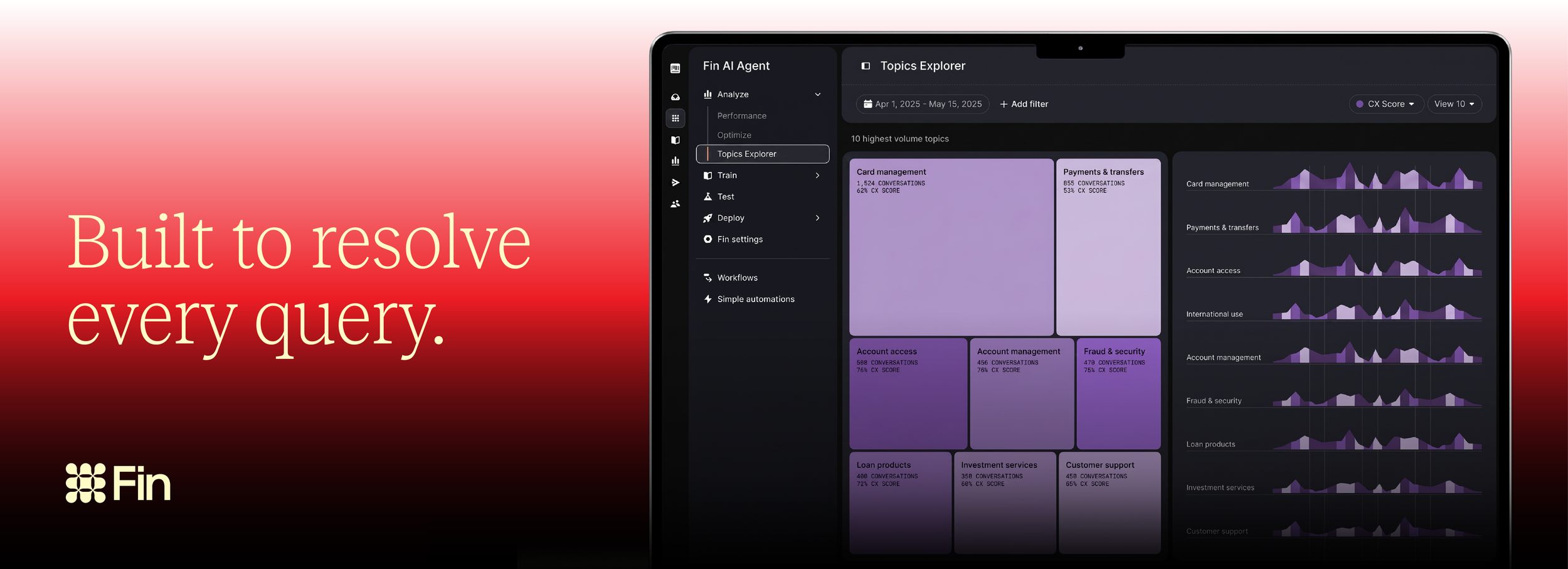Click the flask icon beside Test
The height and width of the screenshot is (569, 1568).
coord(707,196)
